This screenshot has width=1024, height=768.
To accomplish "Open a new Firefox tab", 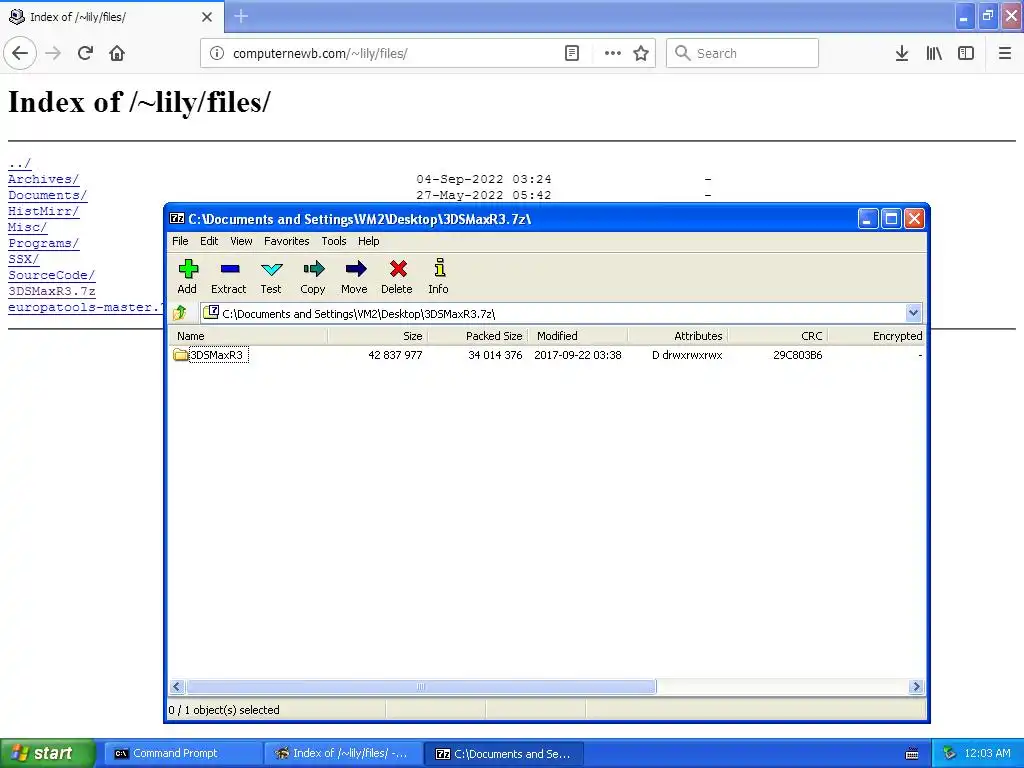I will (241, 16).
